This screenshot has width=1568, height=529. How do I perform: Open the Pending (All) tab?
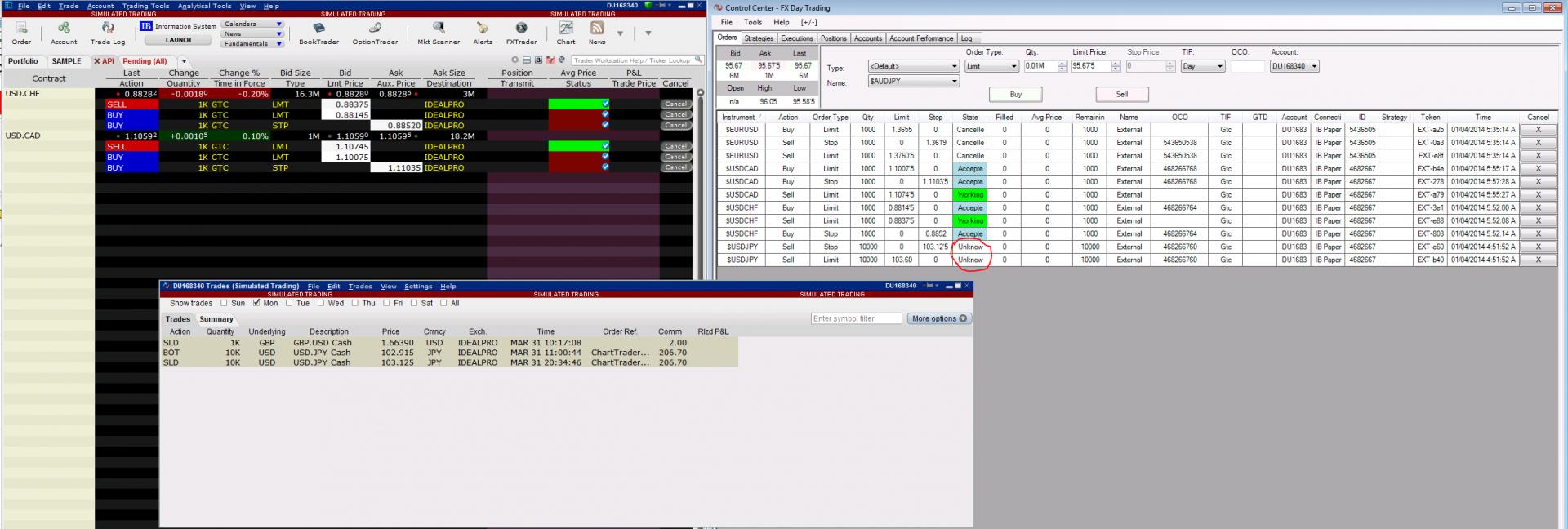[145, 61]
